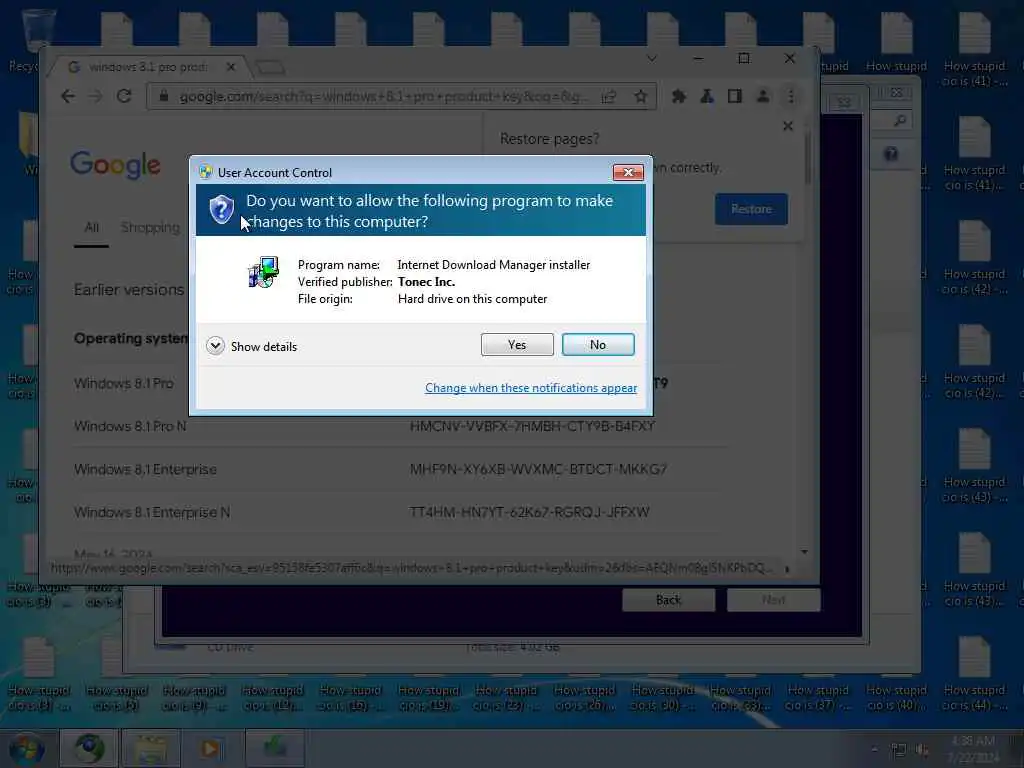Click the taskbar clock
1024x768 pixels.
[973, 749]
